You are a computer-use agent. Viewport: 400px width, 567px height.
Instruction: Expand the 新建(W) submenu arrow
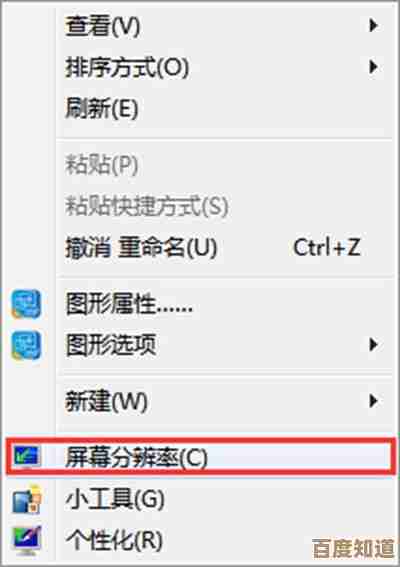373,401
